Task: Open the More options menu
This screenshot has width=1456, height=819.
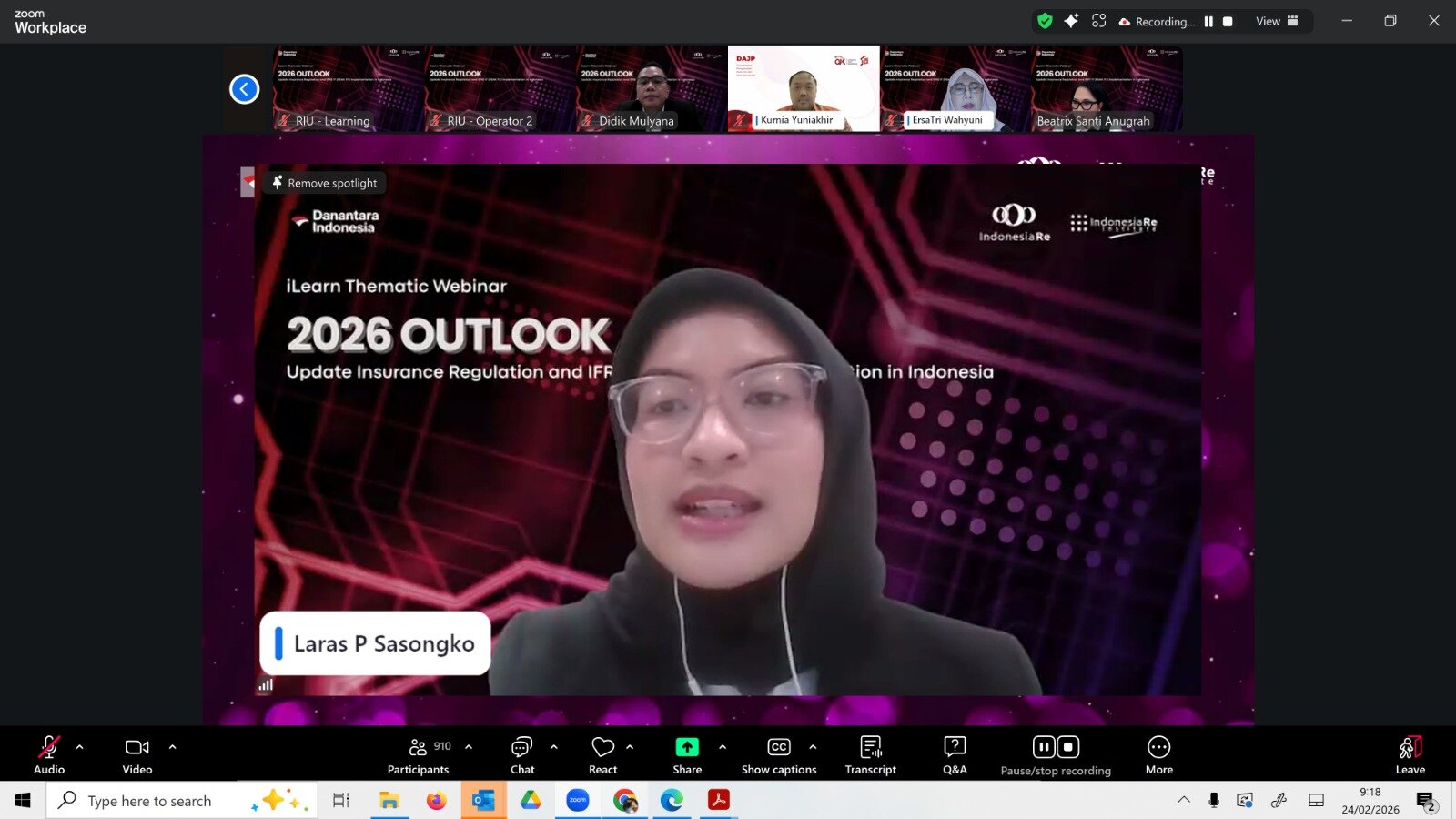Action: click(x=1158, y=754)
